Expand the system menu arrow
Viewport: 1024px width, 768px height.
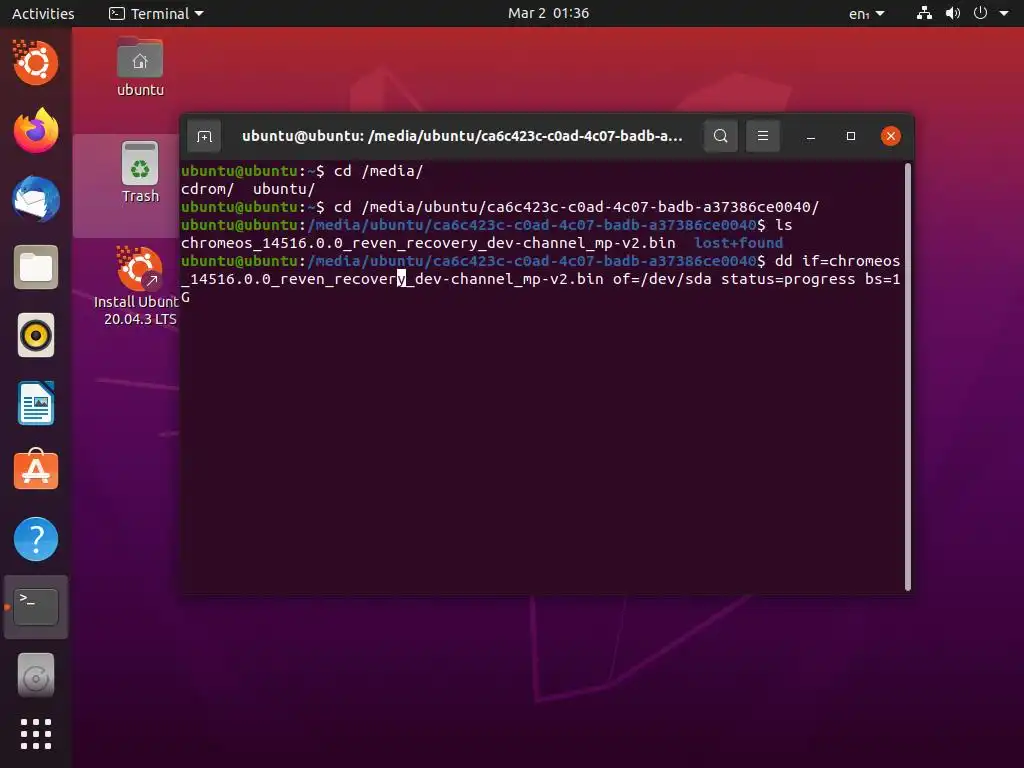1004,13
